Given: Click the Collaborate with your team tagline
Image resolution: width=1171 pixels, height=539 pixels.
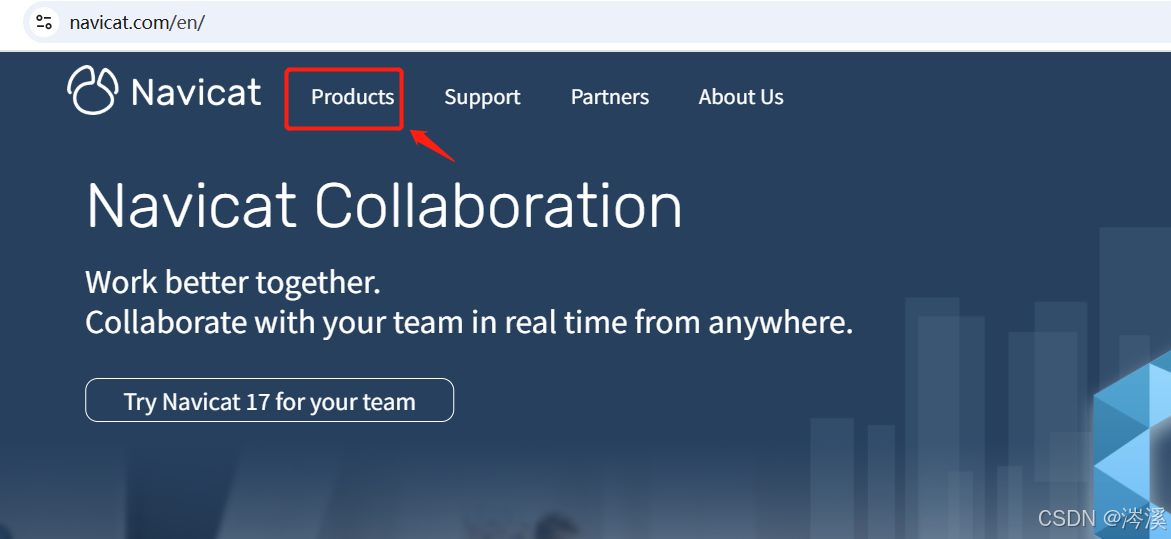Looking at the screenshot, I should pyautogui.click(x=469, y=323).
